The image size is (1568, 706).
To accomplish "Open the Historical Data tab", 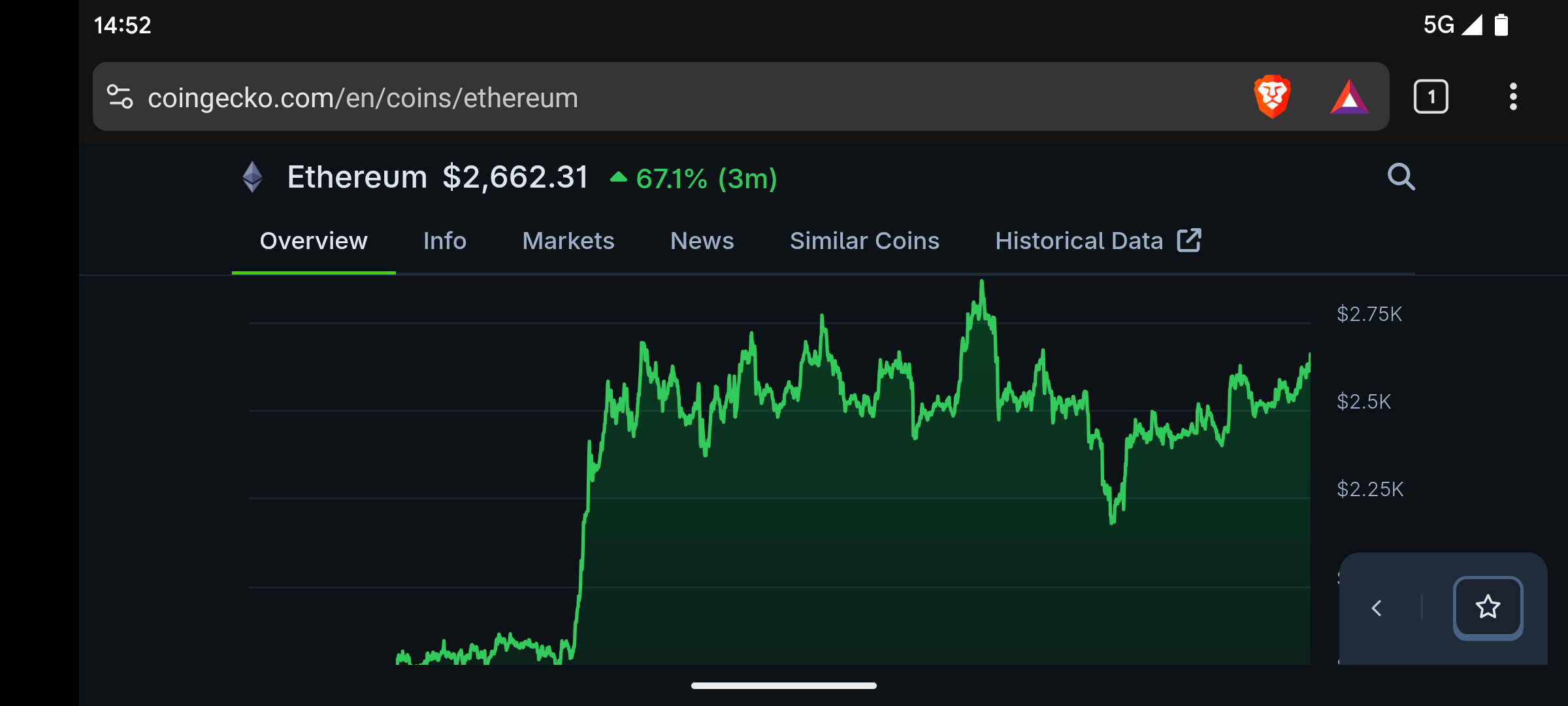I will pos(1079,241).
